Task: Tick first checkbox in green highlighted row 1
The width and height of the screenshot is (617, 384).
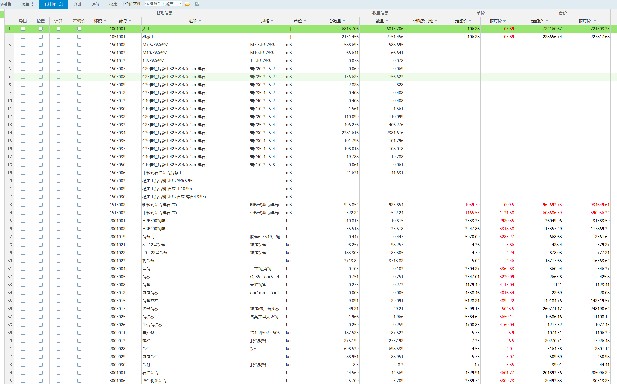Action: (x=23, y=29)
